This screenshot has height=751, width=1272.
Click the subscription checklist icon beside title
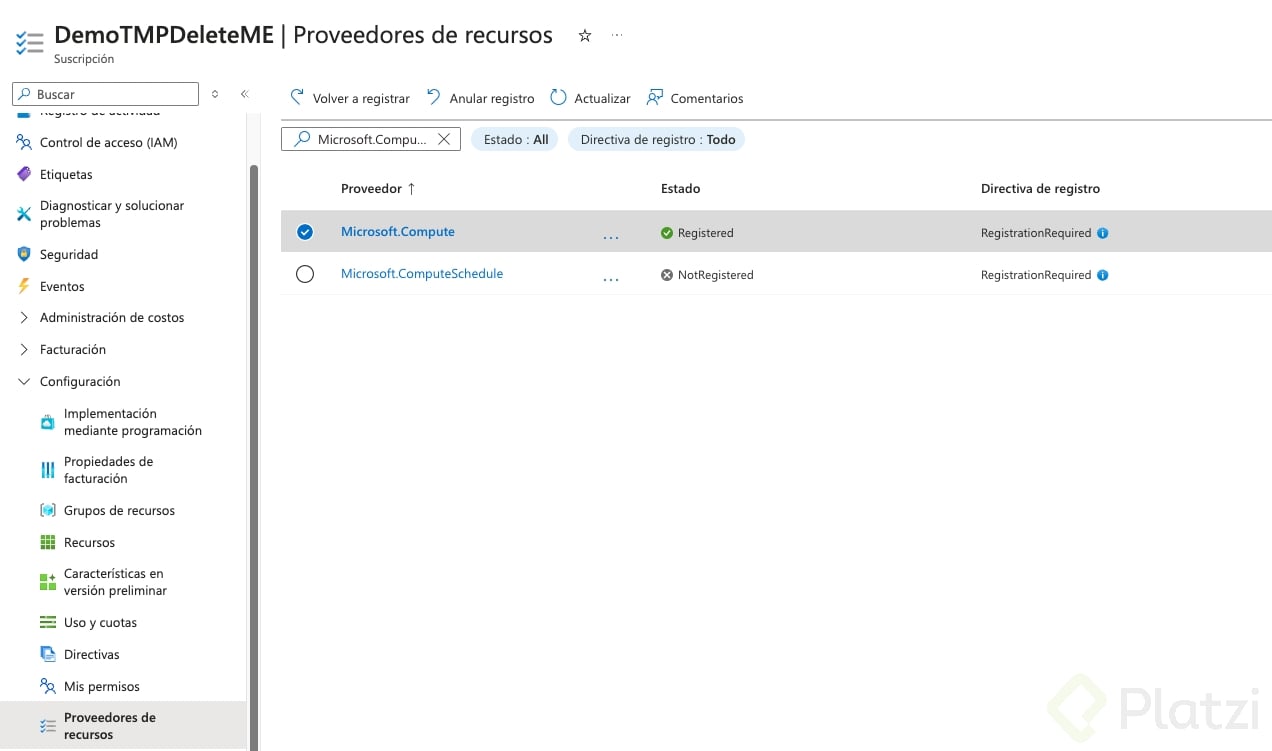tap(29, 43)
